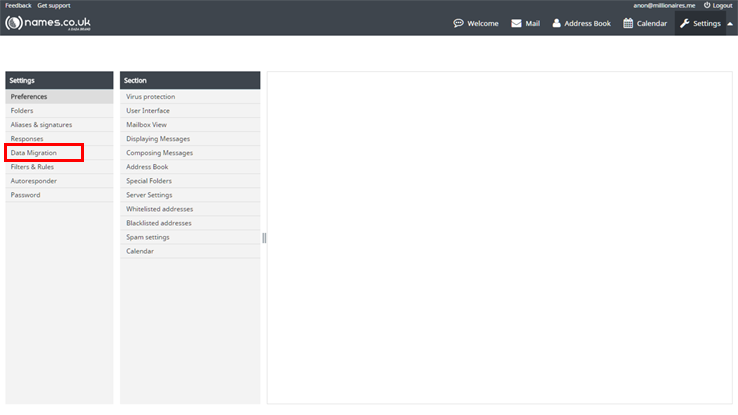Open the Feedback link
The image size is (738, 415).
(18, 5)
